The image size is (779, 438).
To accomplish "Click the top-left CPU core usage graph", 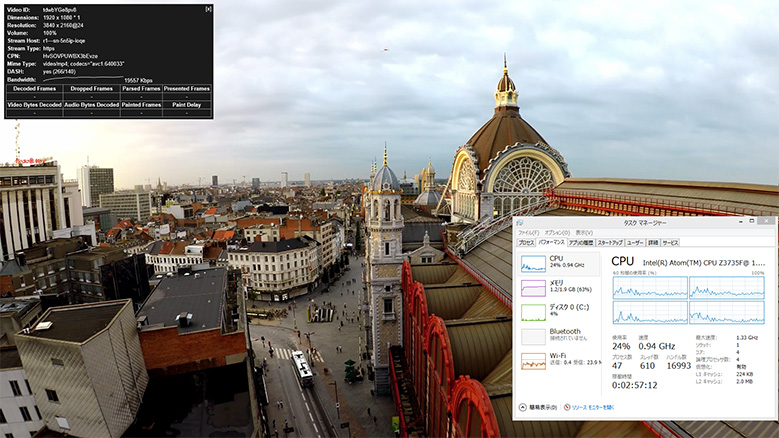I will point(649,287).
